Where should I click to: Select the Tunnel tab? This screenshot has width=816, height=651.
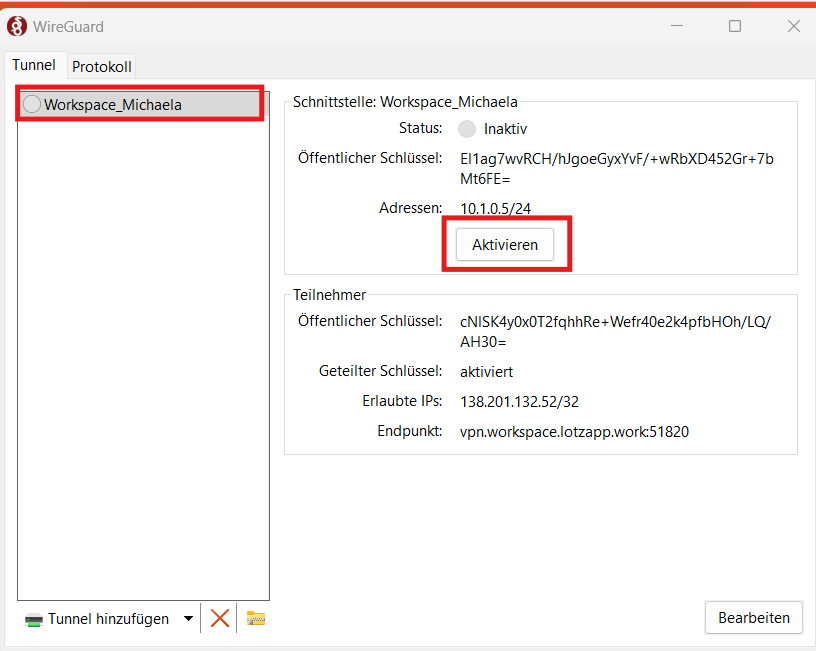tap(34, 65)
